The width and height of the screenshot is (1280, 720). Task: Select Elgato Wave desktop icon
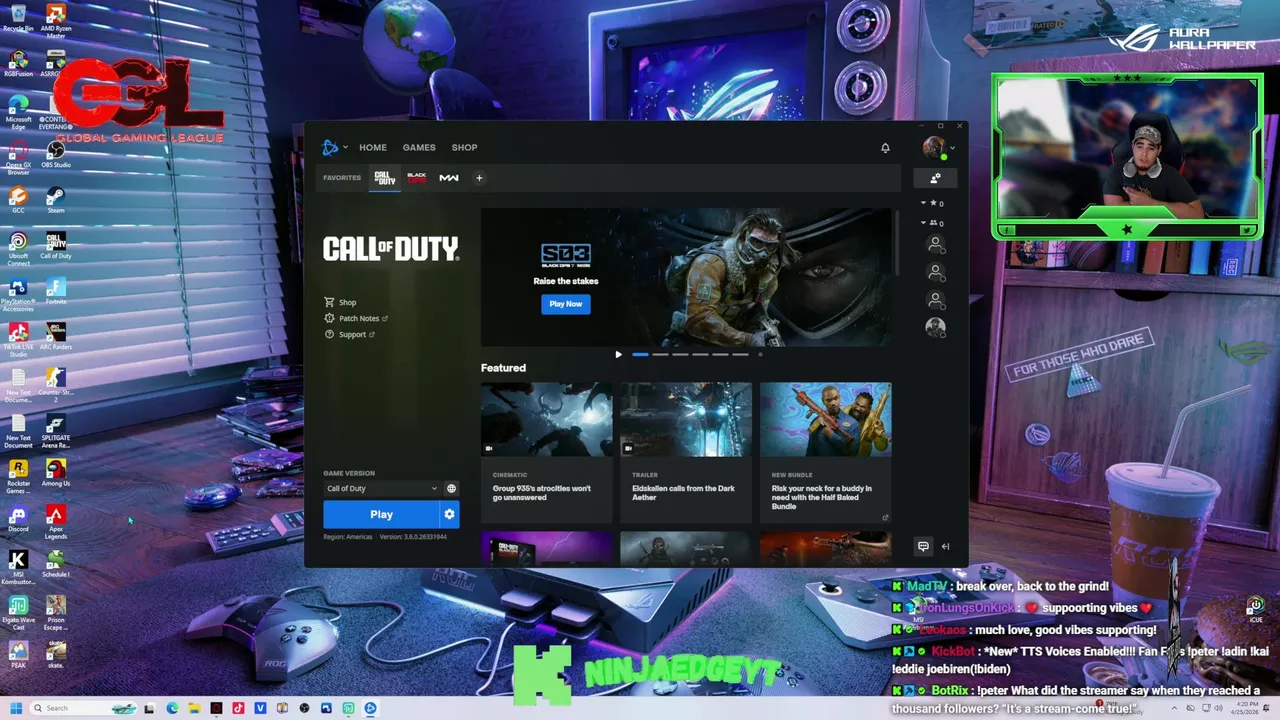18,613
